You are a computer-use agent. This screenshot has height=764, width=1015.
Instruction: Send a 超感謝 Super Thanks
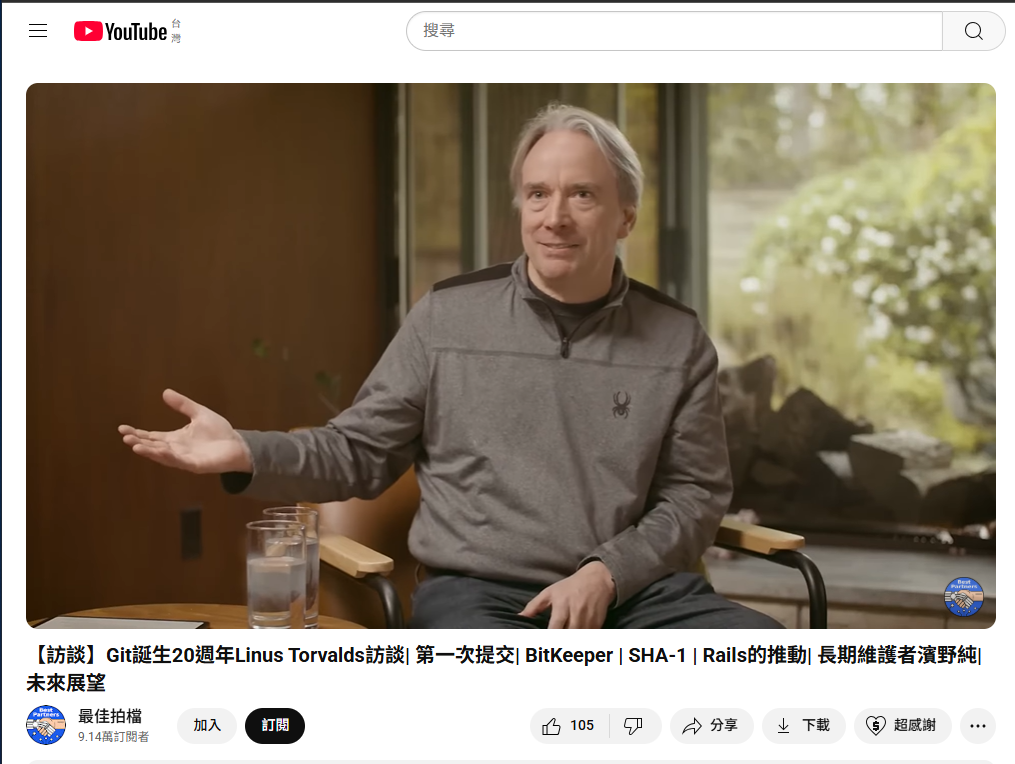tap(903, 726)
